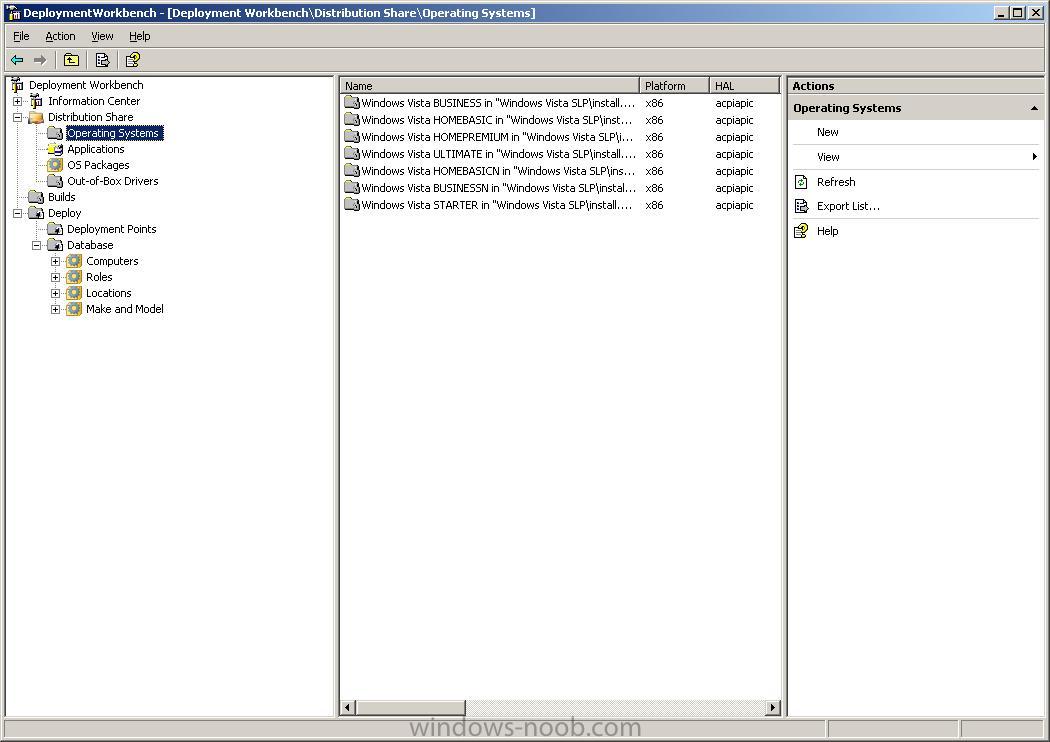This screenshot has width=1050, height=742.
Task: Click Export List... in the Actions pane
Action: click(848, 206)
